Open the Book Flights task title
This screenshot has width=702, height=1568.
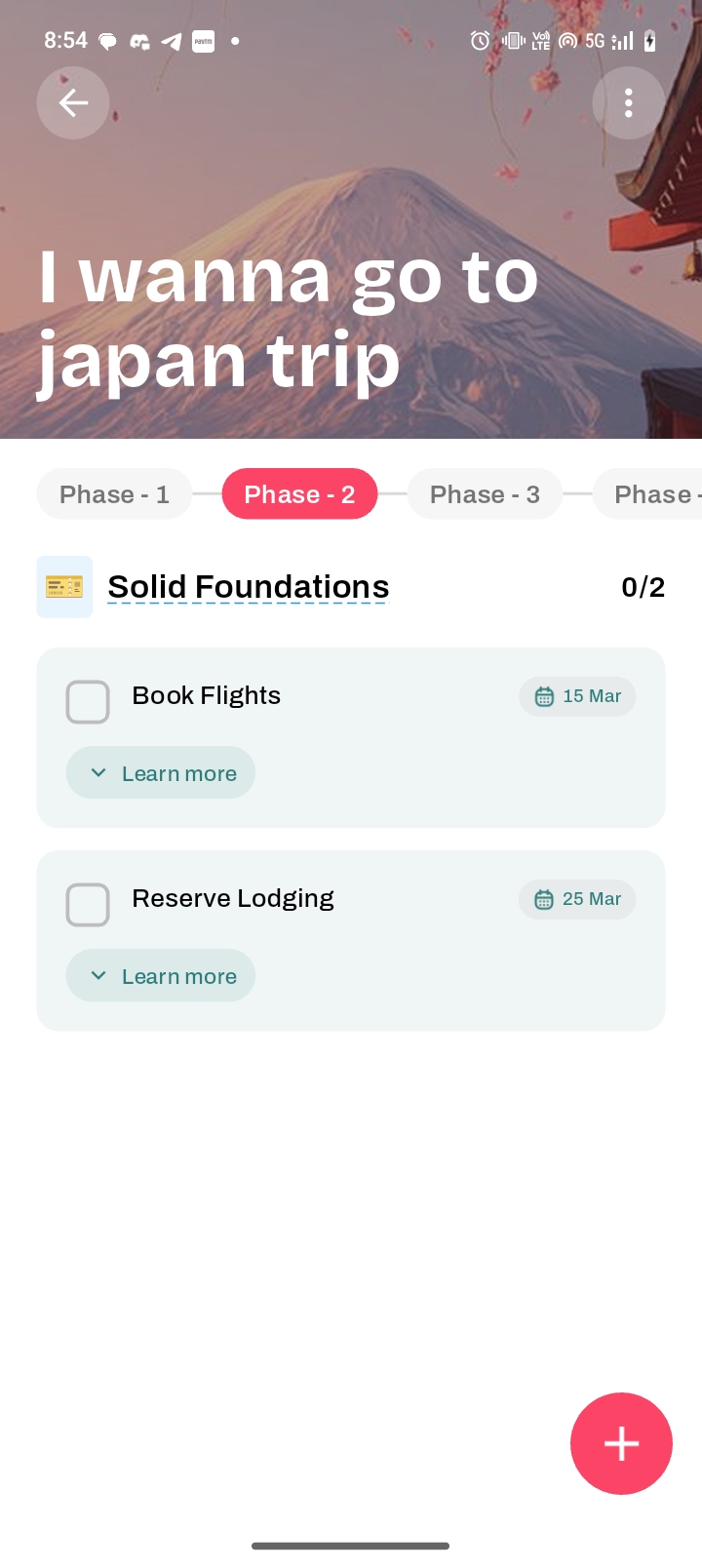coord(206,695)
